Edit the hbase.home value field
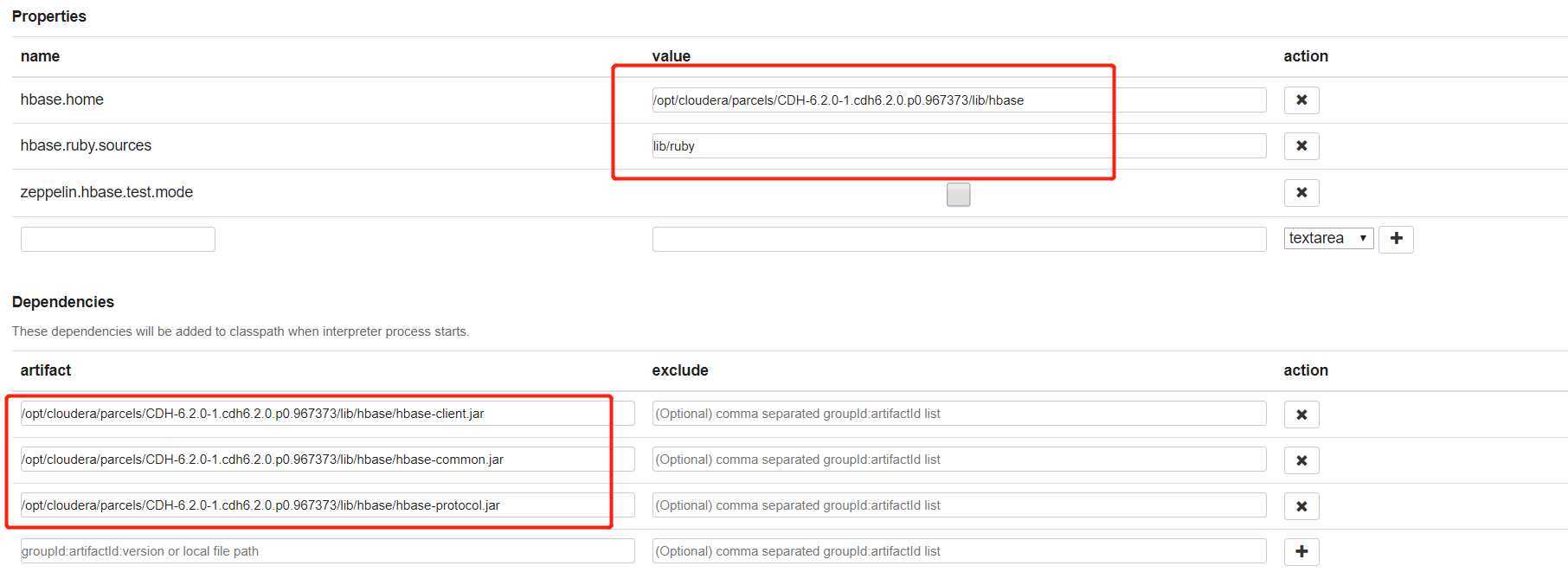 [x=958, y=100]
